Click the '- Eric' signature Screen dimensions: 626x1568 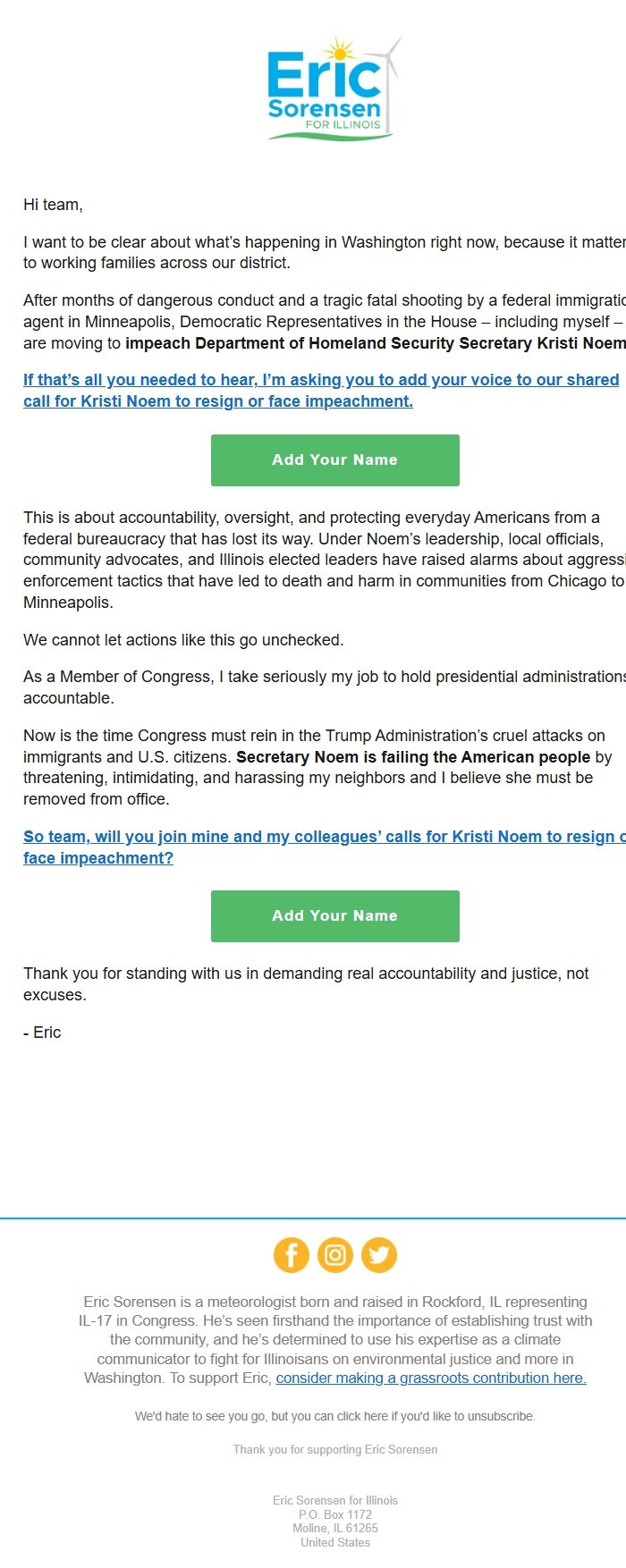tap(41, 1032)
